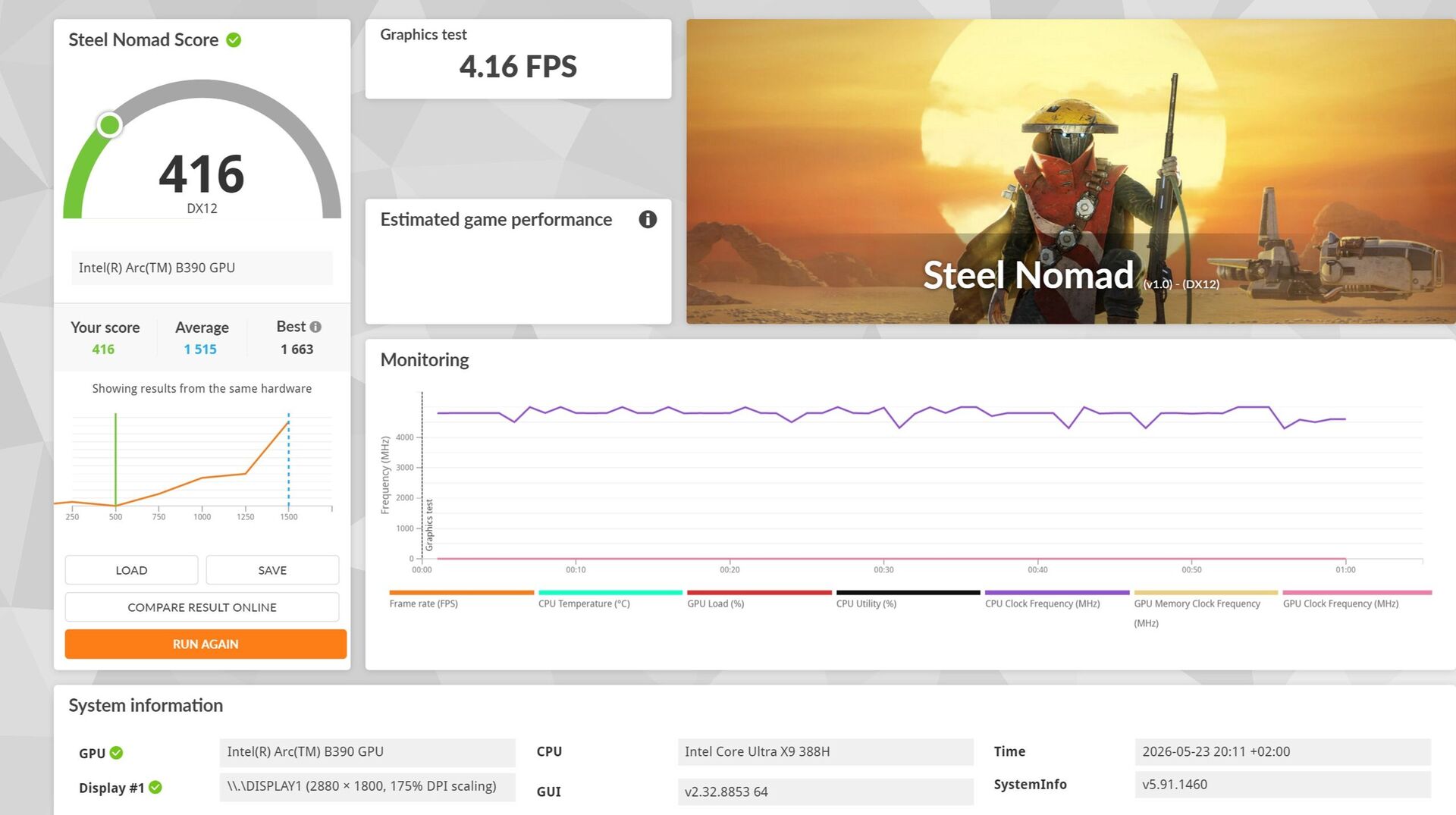
Task: Click the green your-score line in the distribution chart
Action: coord(115,459)
